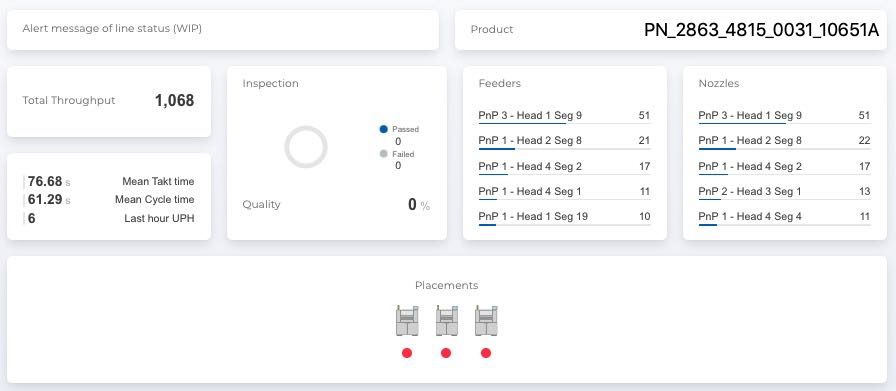The image size is (896, 391).
Task: Select nozzle PnP 1 - Head 4 Seg 4
Action: click(x=785, y=217)
